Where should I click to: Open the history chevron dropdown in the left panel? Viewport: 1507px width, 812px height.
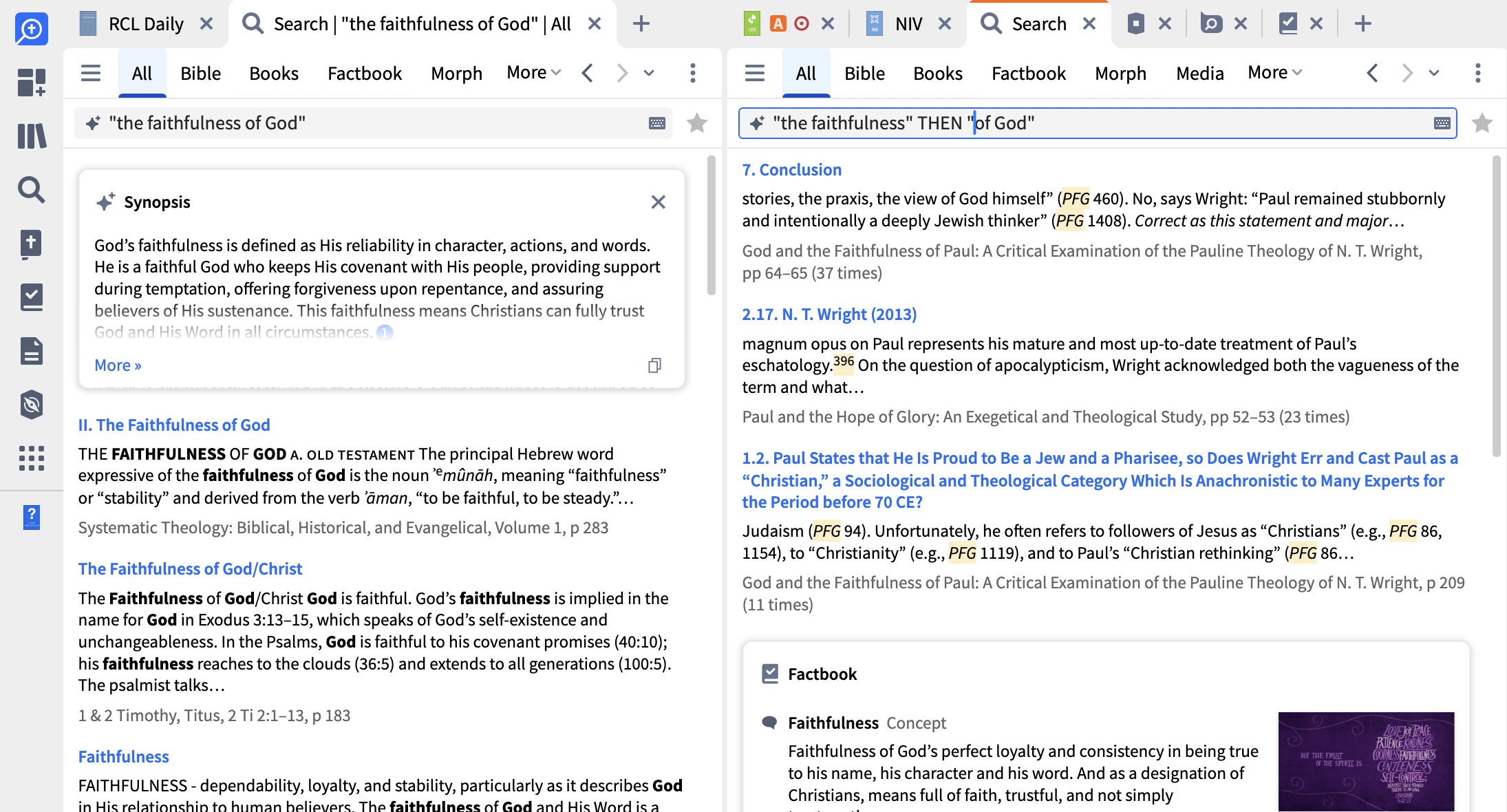point(649,73)
